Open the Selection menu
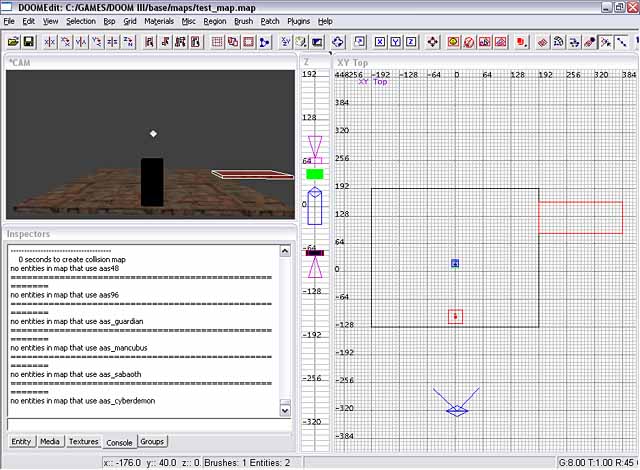 tap(81, 21)
